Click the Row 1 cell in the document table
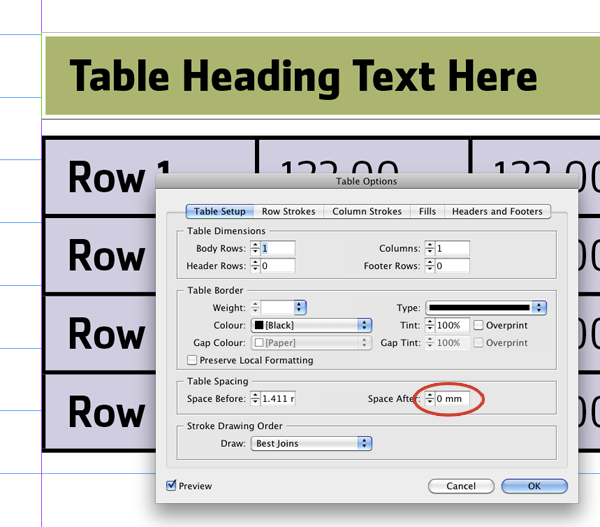The height and width of the screenshot is (527, 600). (151, 177)
